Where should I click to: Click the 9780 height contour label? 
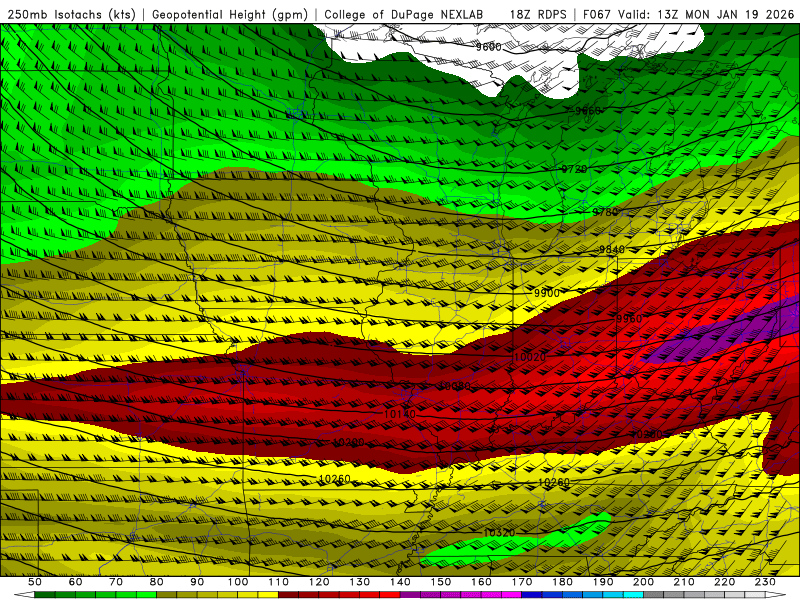point(605,212)
